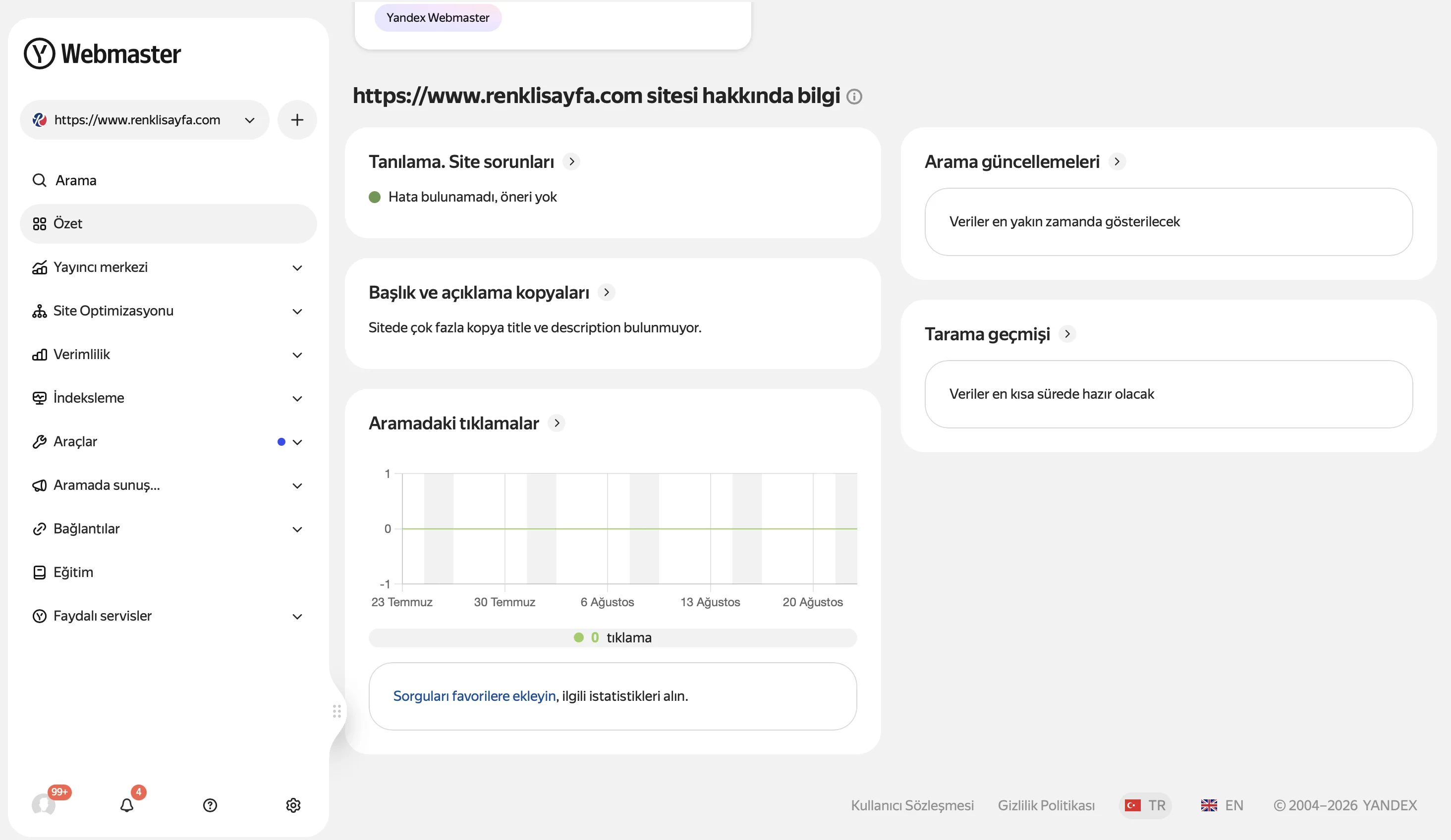
Task: Click the Bağlantılar link chain icon
Action: pyautogui.click(x=39, y=529)
